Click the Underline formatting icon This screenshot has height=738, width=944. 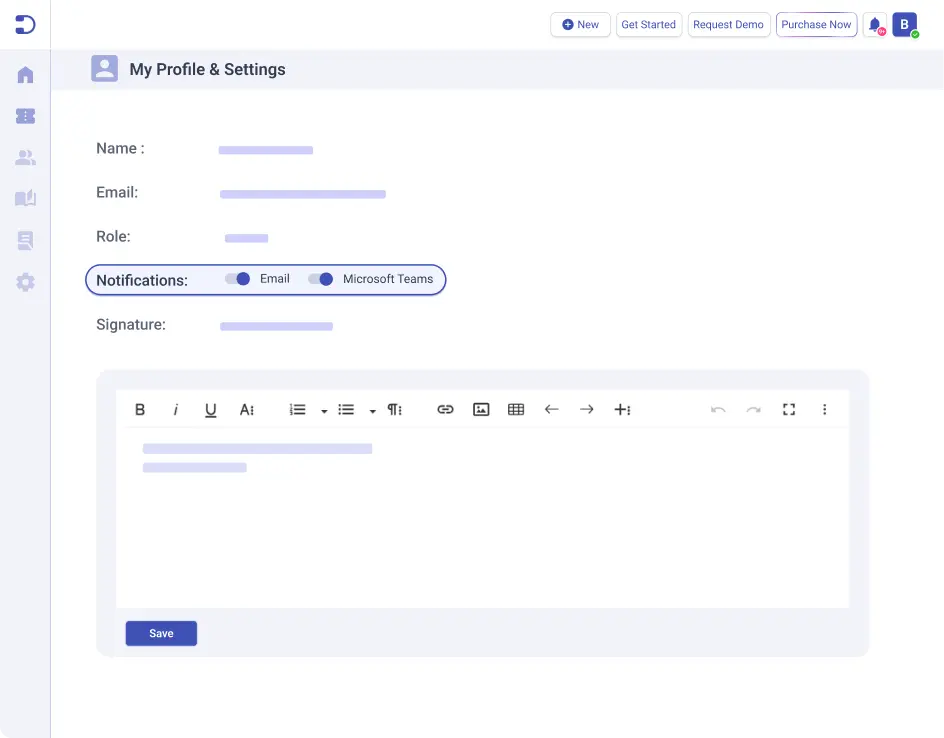211,410
